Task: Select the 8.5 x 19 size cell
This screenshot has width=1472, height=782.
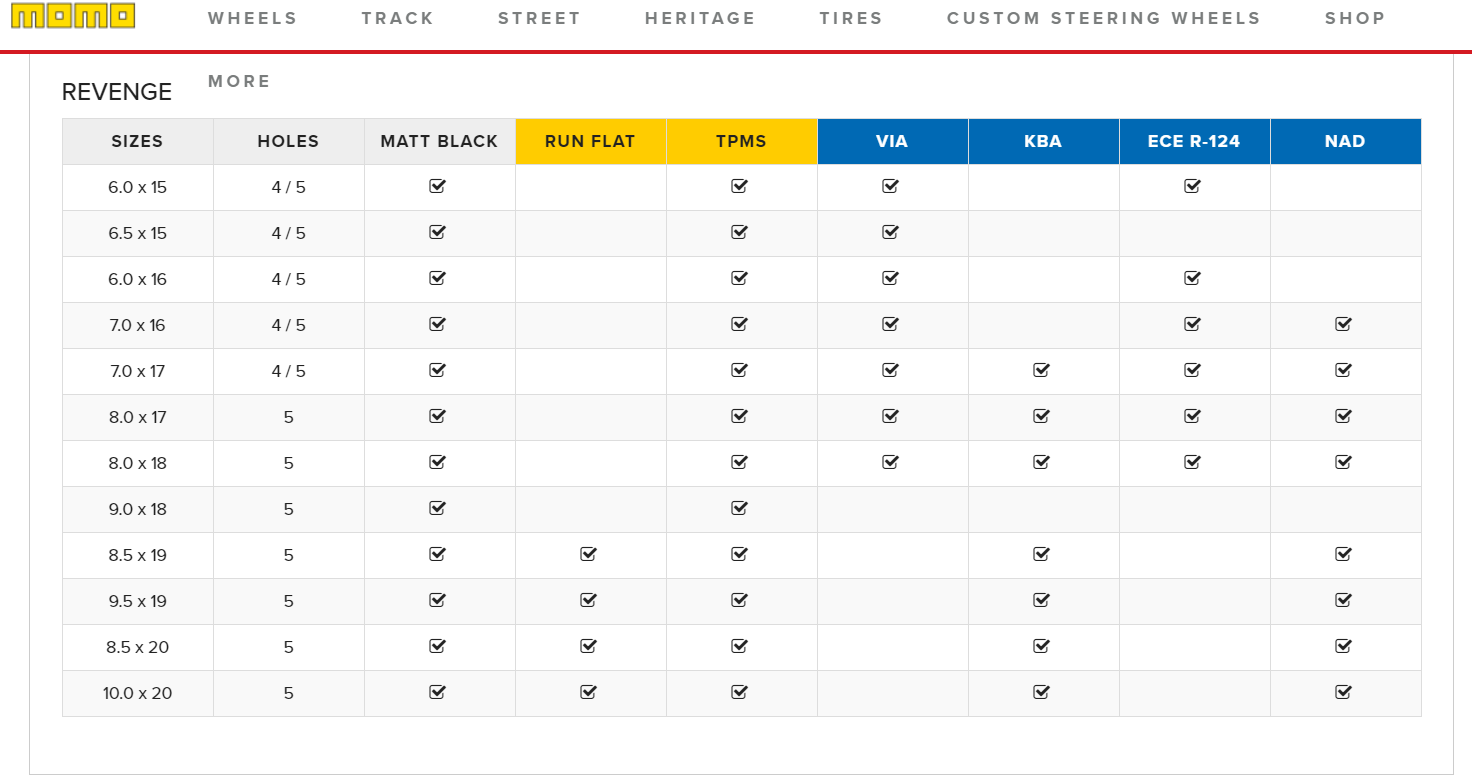Action: (138, 555)
